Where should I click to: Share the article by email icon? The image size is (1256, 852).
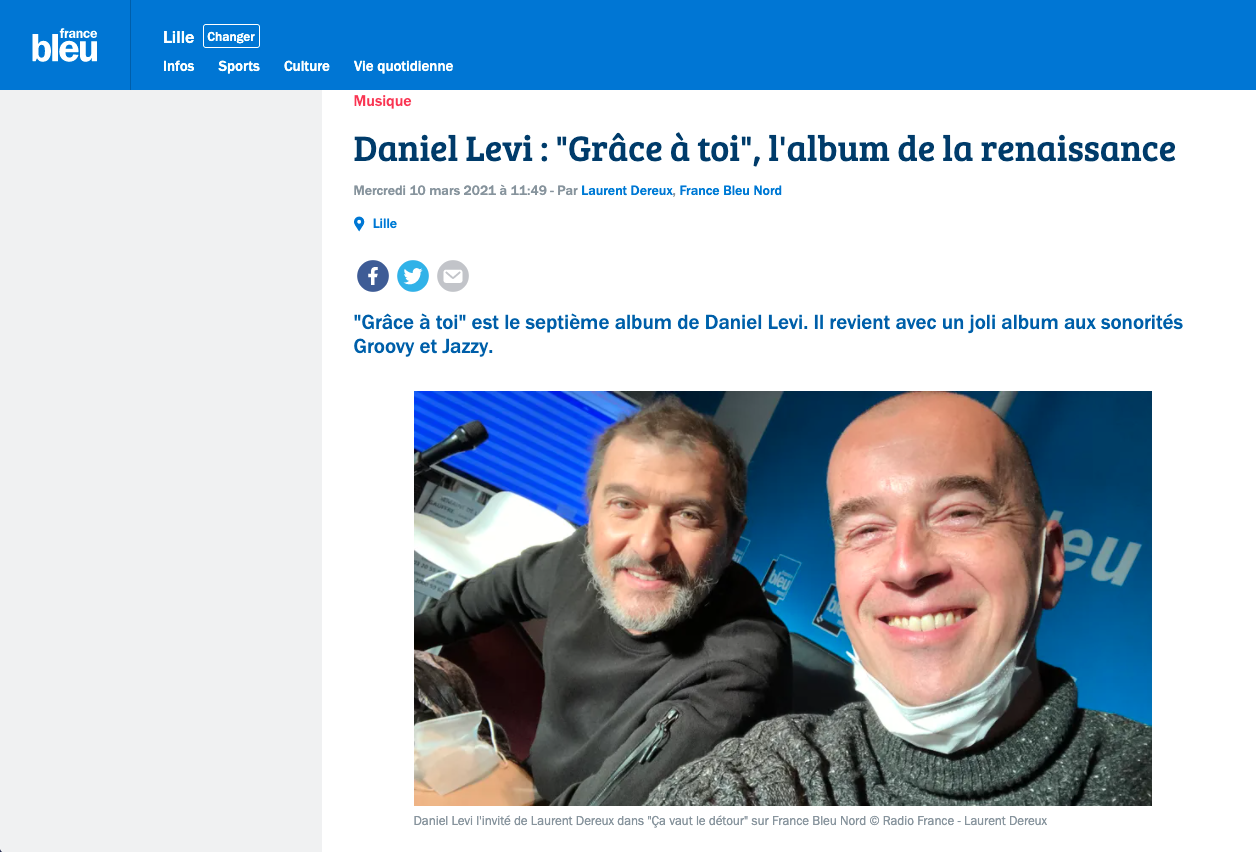click(453, 276)
